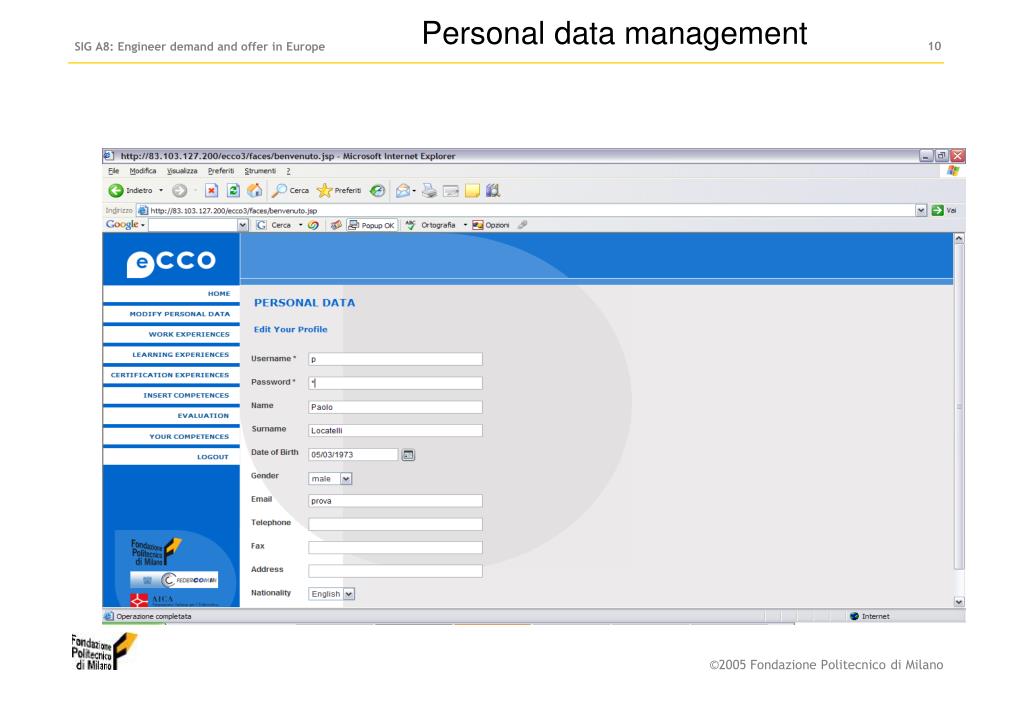
Task: Click the red Stop loading icon
Action: pos(211,191)
